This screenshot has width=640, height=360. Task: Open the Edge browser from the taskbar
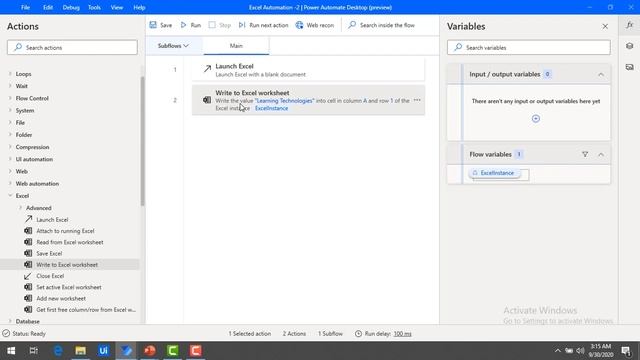click(58, 351)
